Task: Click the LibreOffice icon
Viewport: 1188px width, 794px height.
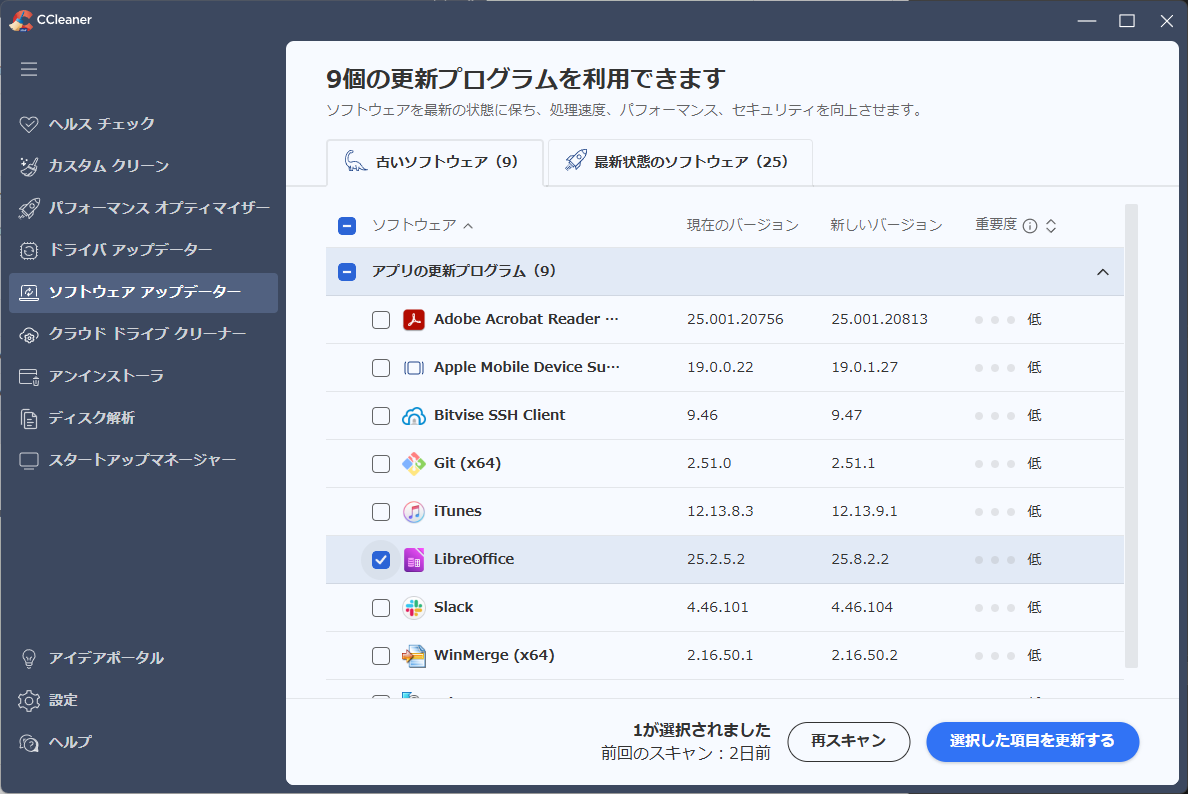Action: click(x=413, y=559)
